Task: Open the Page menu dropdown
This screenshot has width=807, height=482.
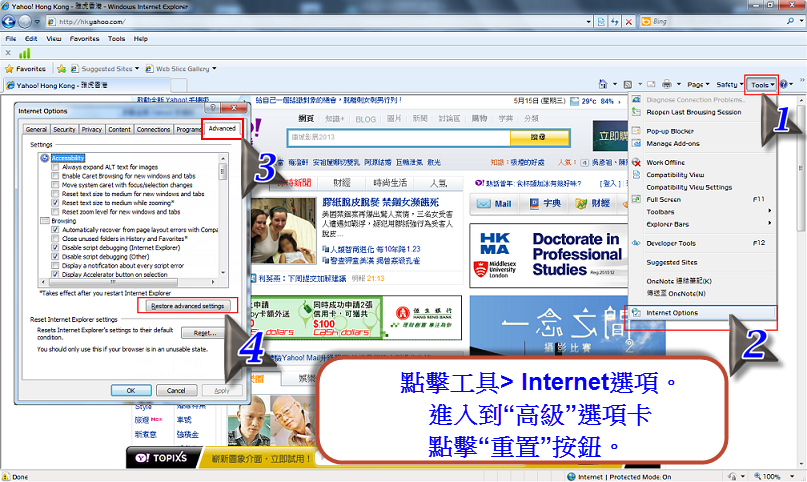Action: 698,84
